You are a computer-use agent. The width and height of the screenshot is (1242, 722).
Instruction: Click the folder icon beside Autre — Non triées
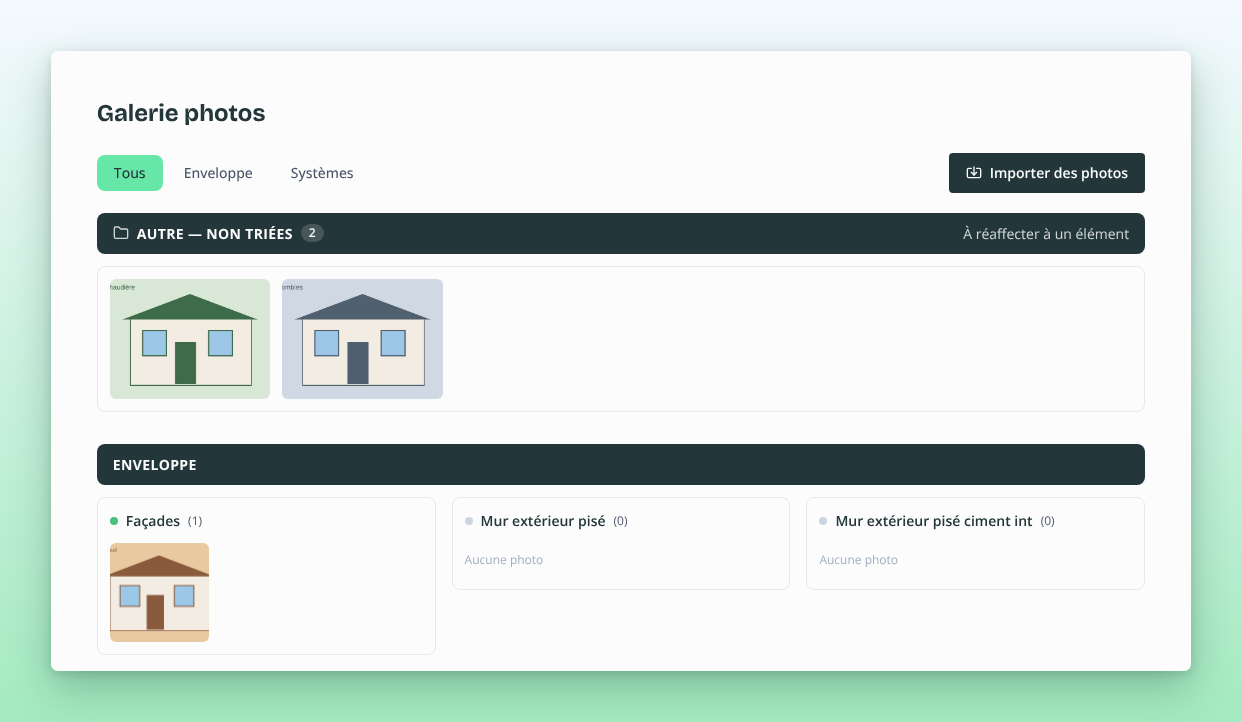pos(121,233)
